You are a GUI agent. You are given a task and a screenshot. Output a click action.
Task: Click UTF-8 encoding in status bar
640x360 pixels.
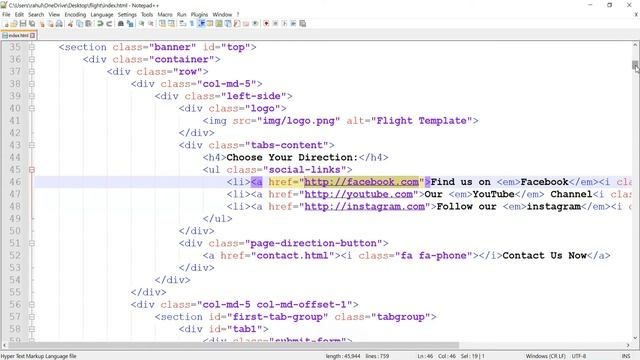tap(579, 356)
